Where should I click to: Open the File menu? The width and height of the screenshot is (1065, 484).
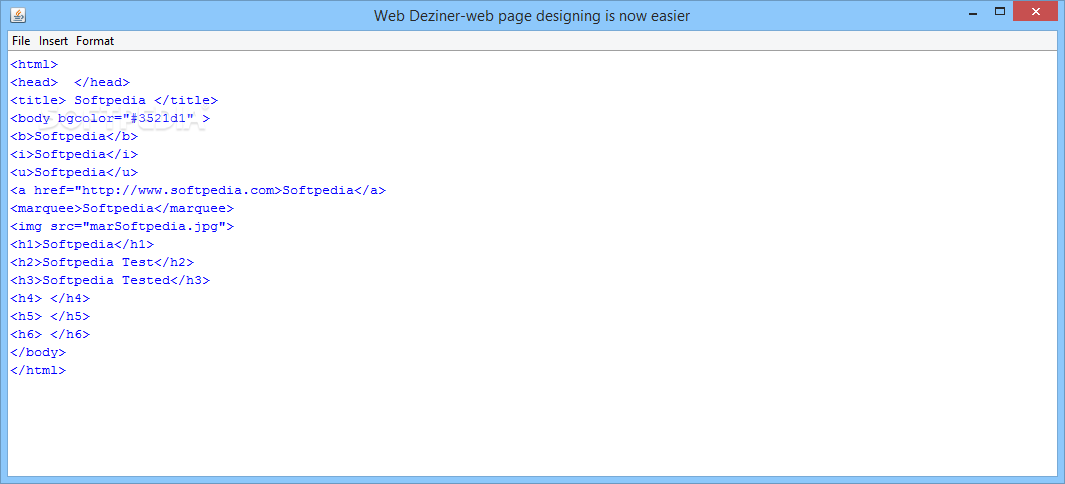tap(21, 41)
